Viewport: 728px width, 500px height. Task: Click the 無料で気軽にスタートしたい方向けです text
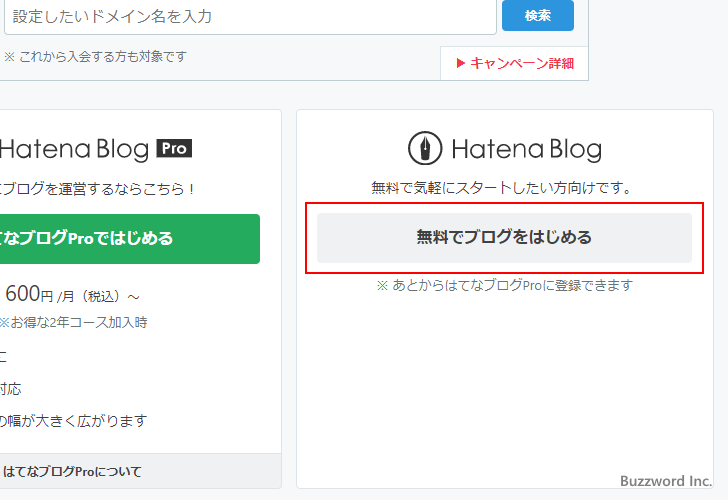[501, 188]
